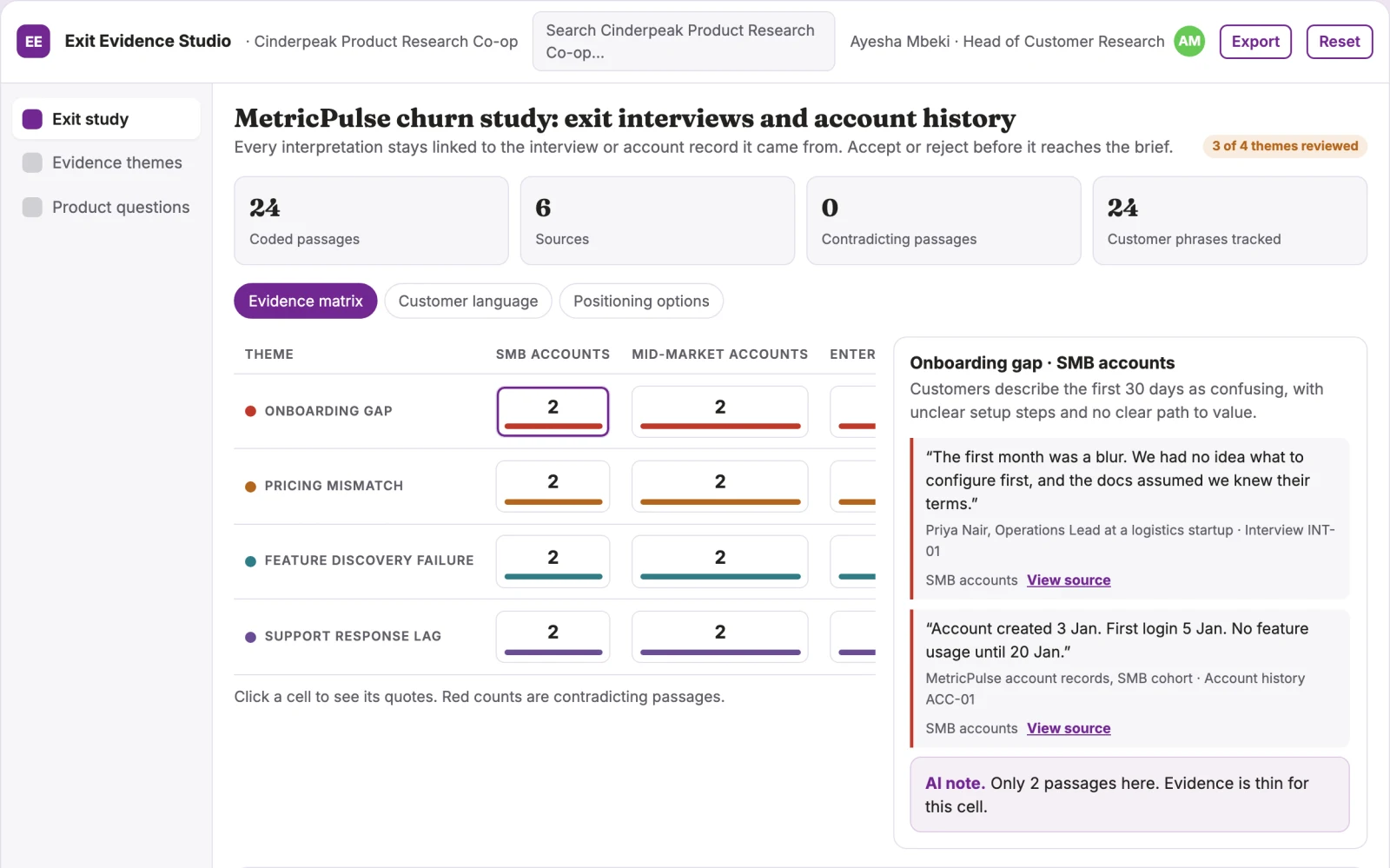This screenshot has height=868, width=1390.
Task: Select Feature discovery failure SMB cell
Action: click(x=553, y=561)
